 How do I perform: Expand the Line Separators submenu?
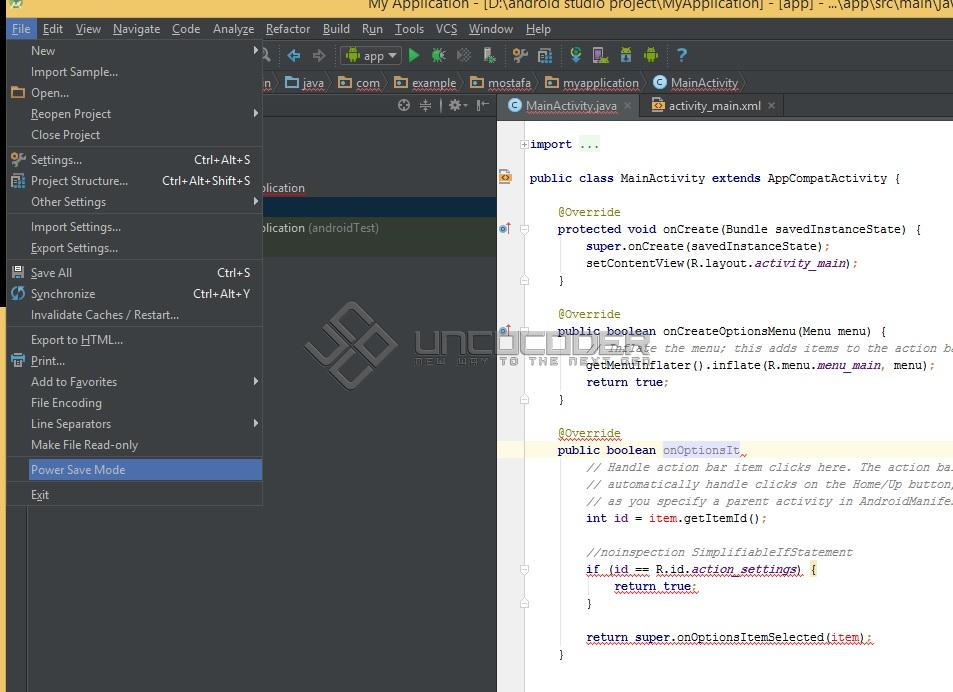(x=134, y=423)
